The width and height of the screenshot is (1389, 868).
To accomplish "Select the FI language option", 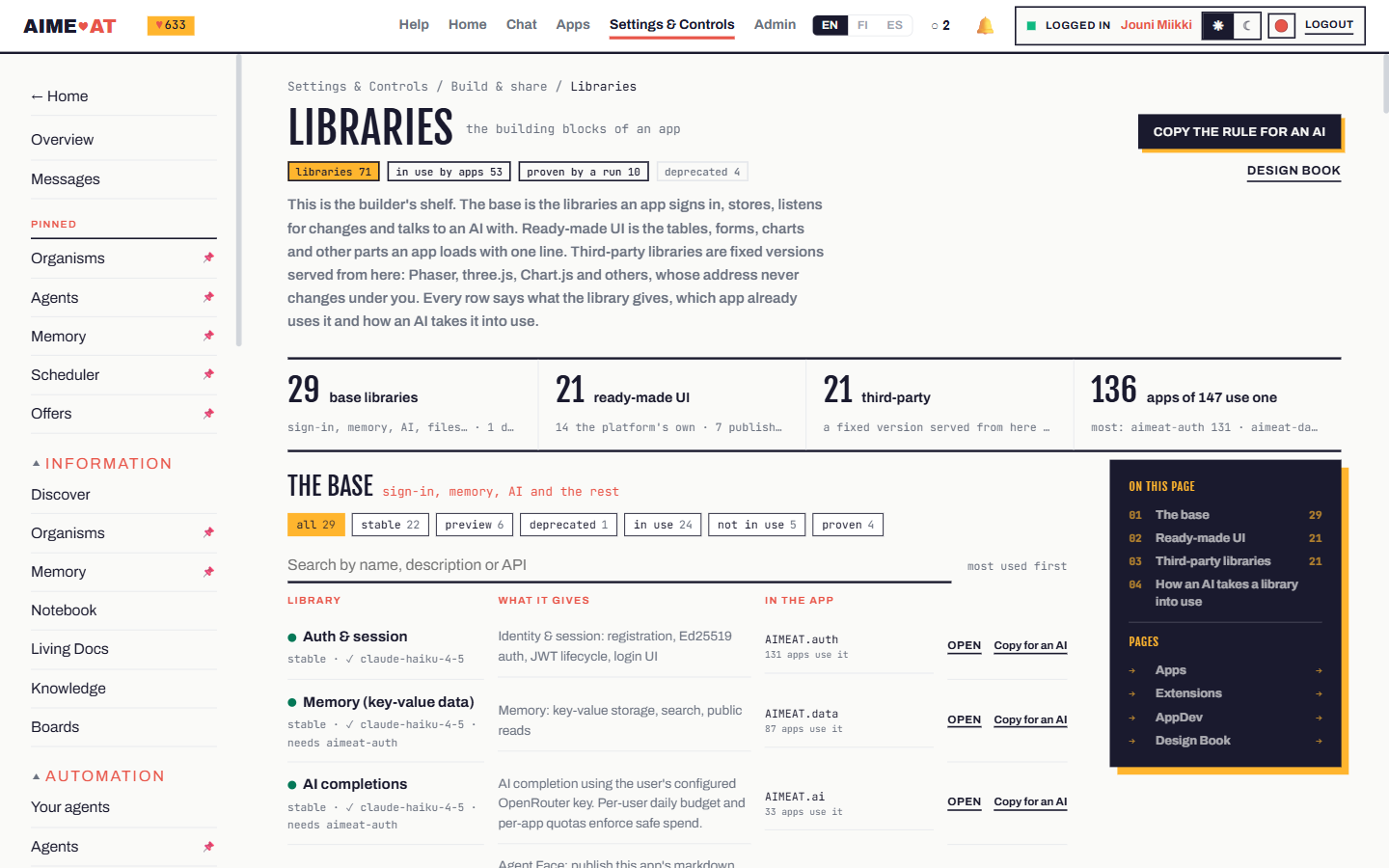I will pyautogui.click(x=862, y=25).
